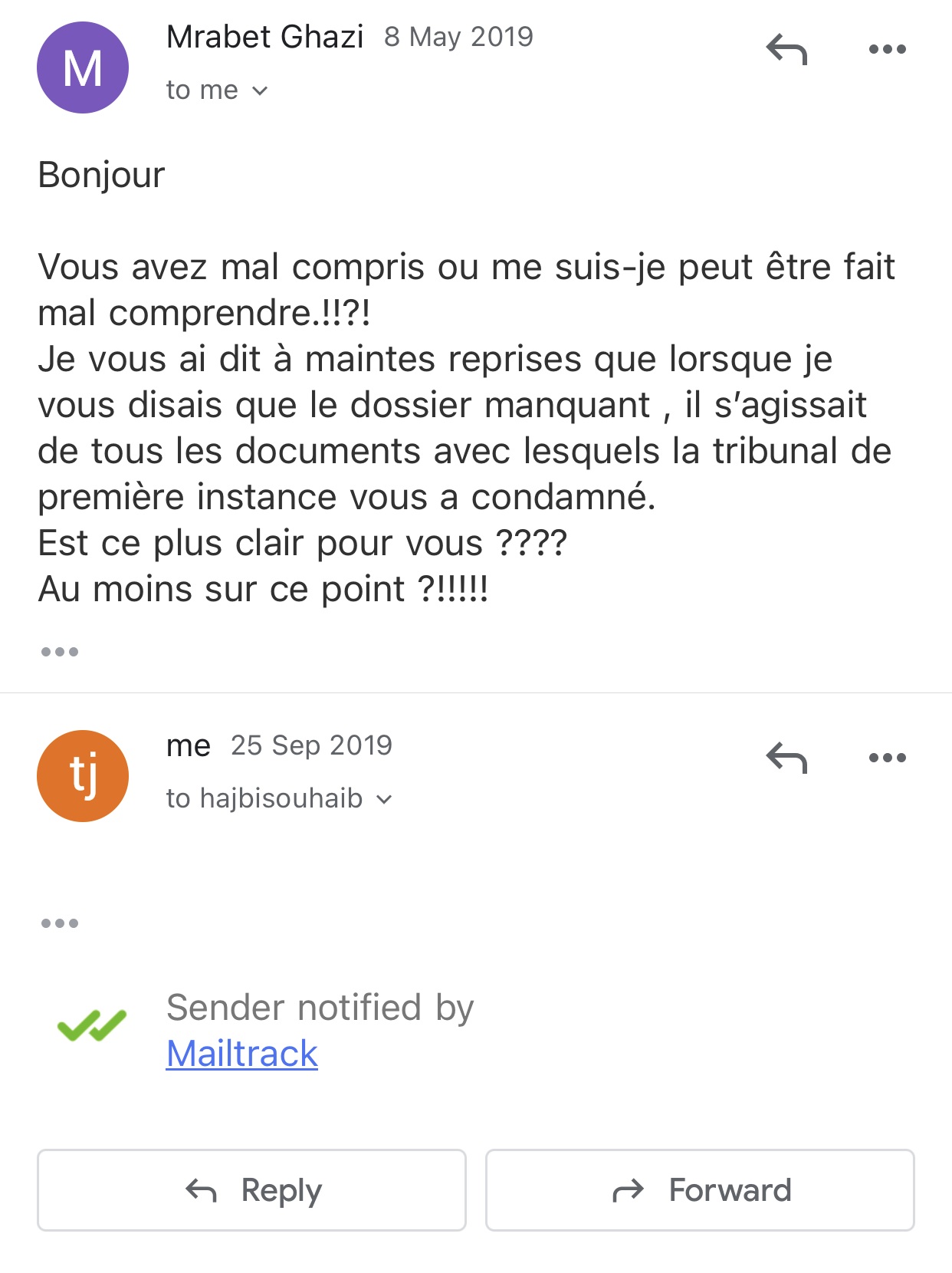Tap the reply arrow on the 25 Sep message

(x=786, y=758)
